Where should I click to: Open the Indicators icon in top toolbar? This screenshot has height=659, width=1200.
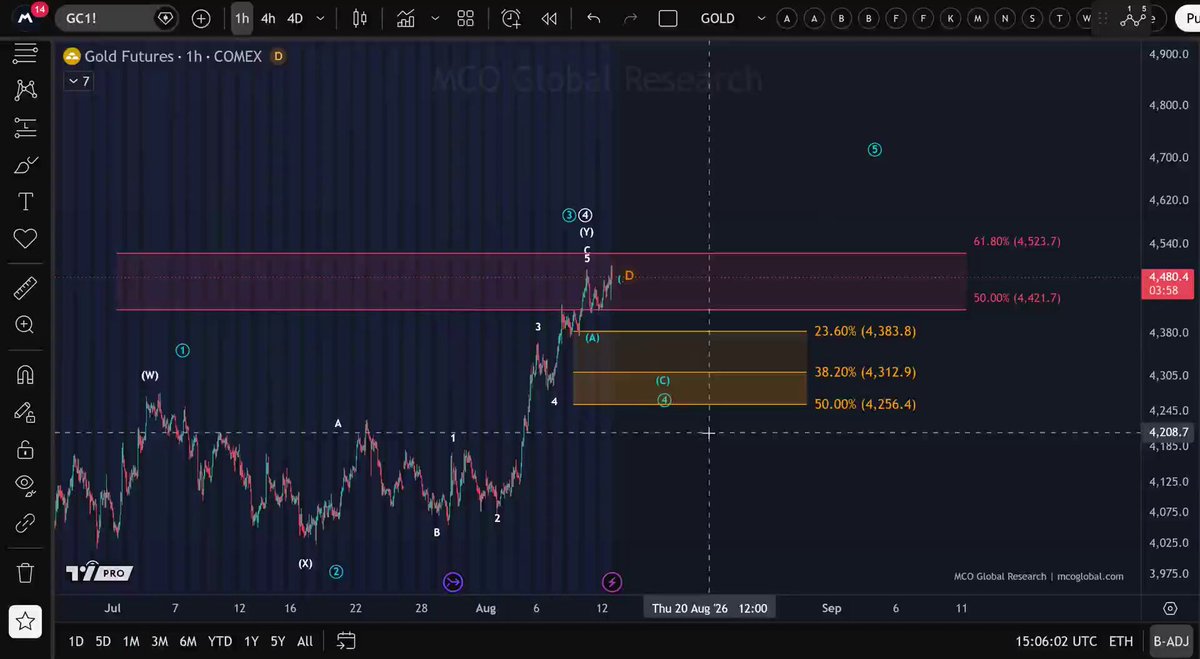[x=405, y=18]
